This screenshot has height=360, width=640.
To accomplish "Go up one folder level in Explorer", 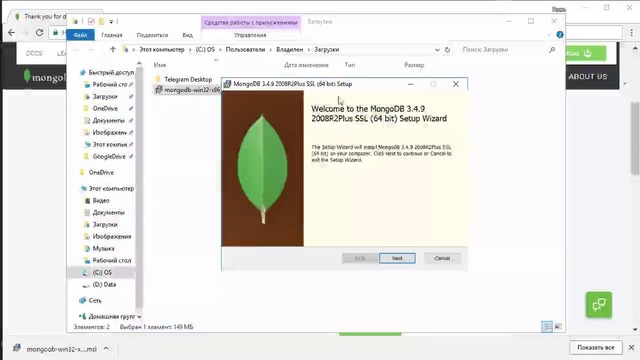I will pos(113,49).
